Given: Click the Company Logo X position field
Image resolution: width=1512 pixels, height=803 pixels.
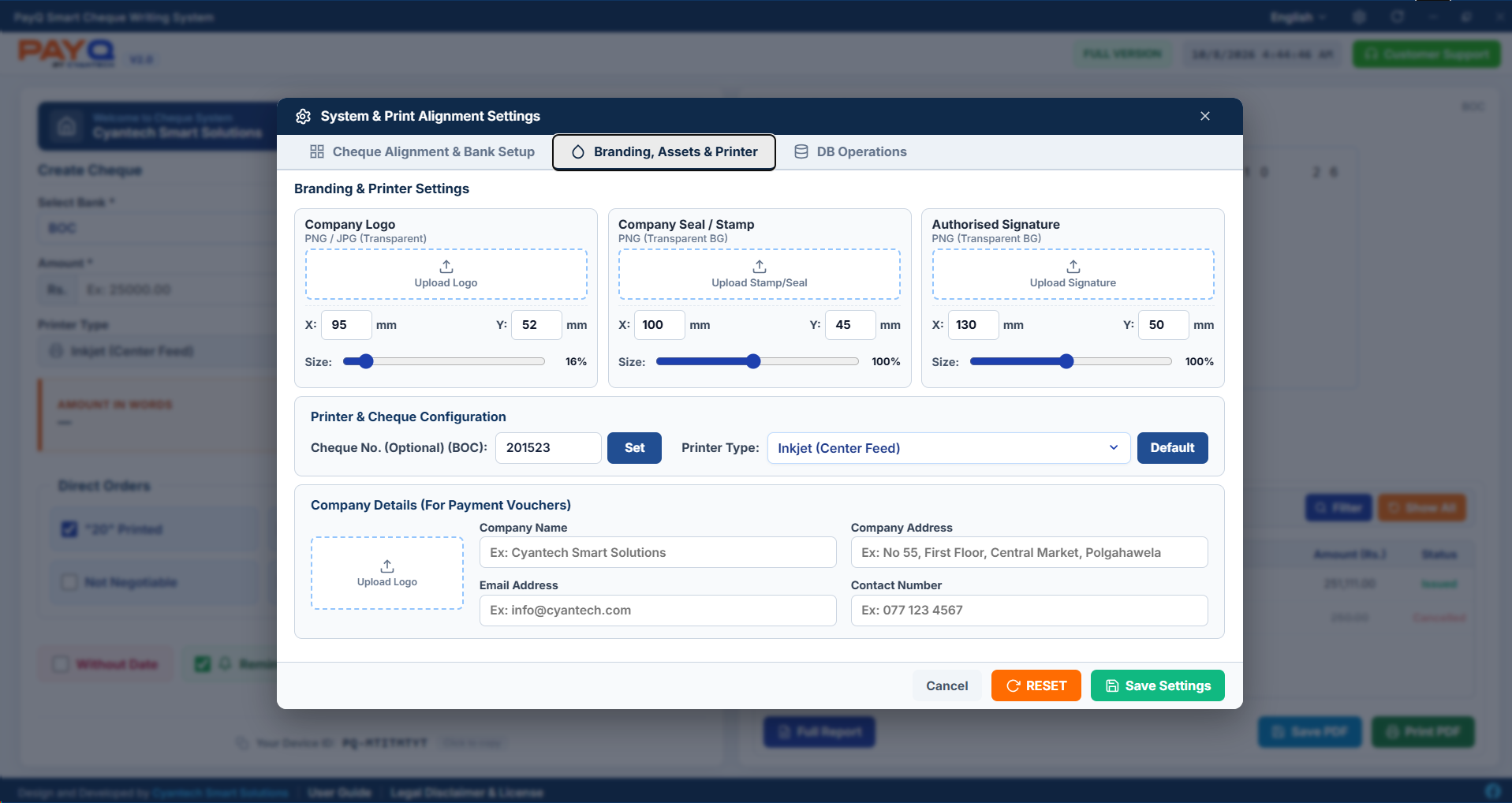Looking at the screenshot, I should 346,325.
